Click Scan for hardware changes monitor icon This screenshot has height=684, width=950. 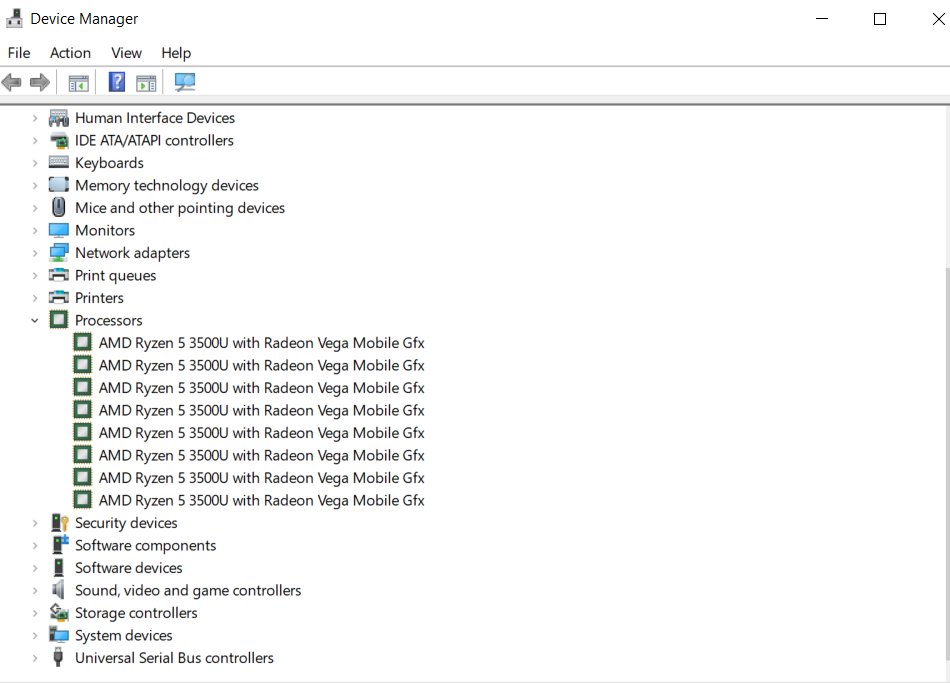pos(185,82)
